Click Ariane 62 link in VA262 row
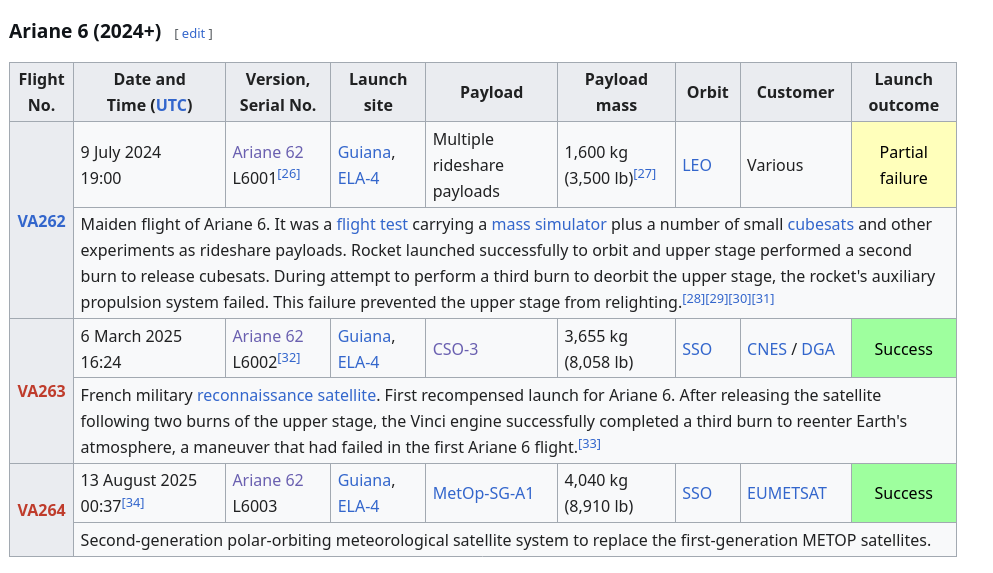993x573 pixels. [x=268, y=152]
